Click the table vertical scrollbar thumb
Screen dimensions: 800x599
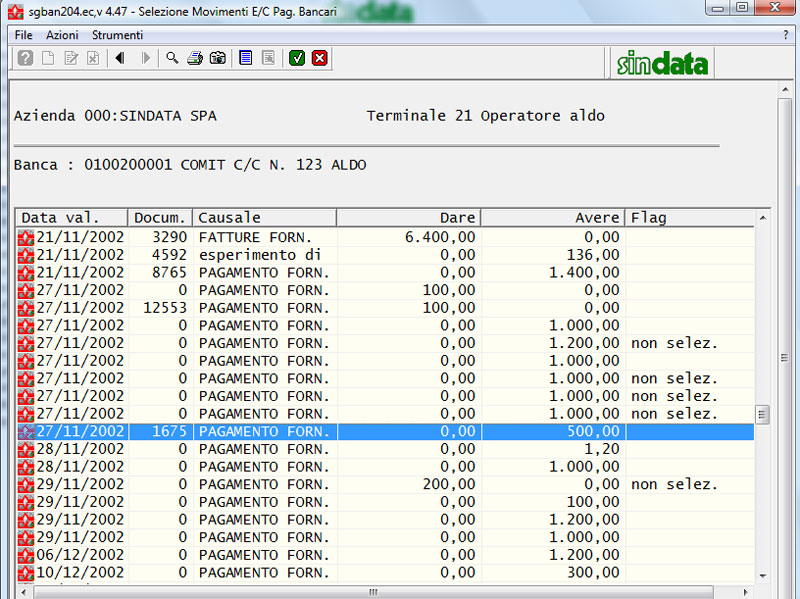click(762, 414)
